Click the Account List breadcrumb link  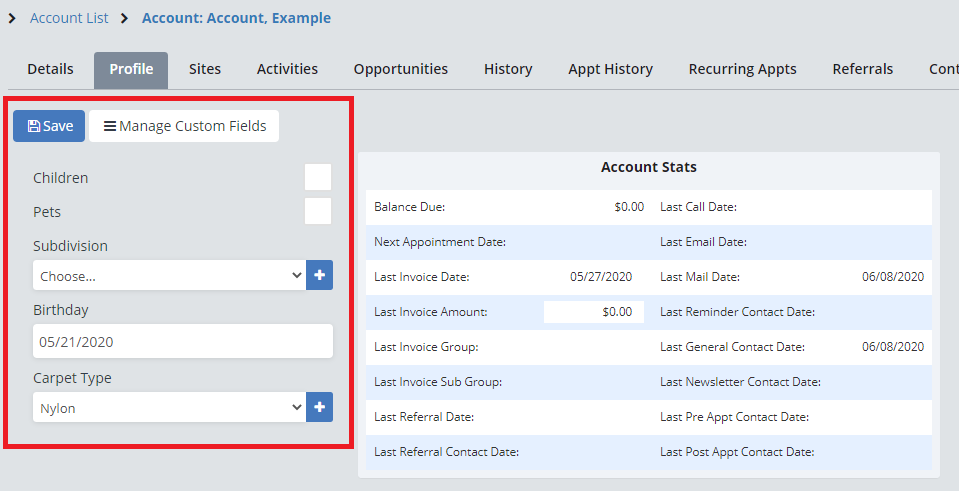tap(69, 18)
